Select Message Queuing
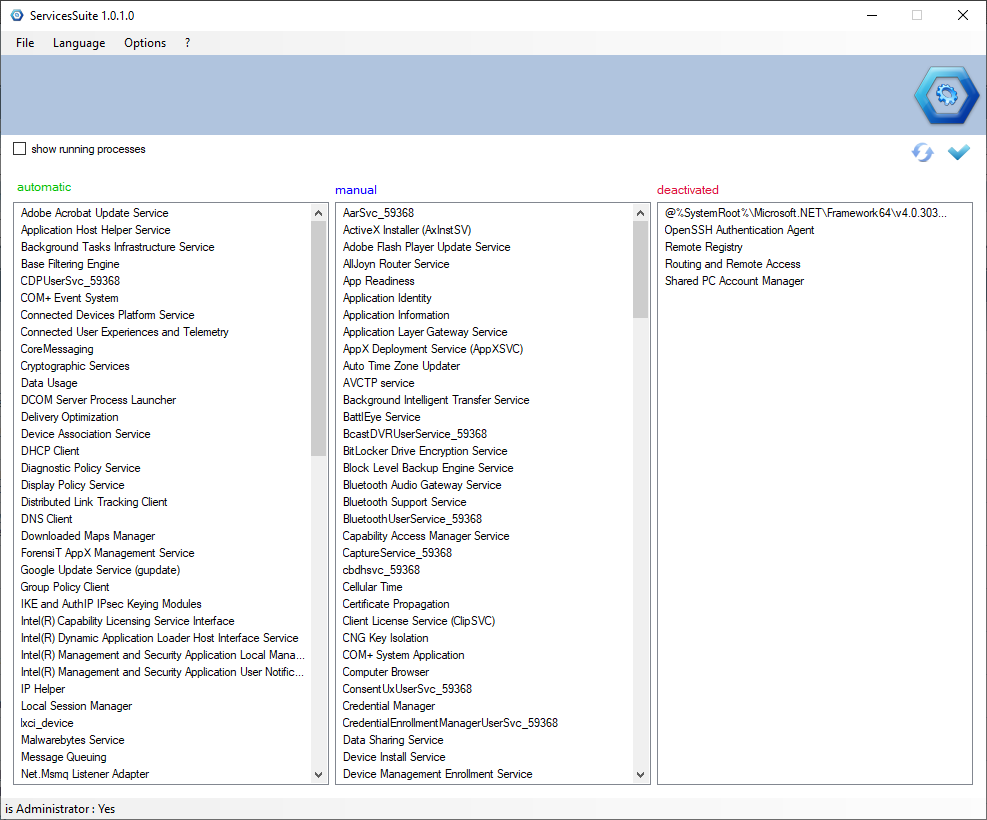This screenshot has width=987, height=820. pos(64,756)
